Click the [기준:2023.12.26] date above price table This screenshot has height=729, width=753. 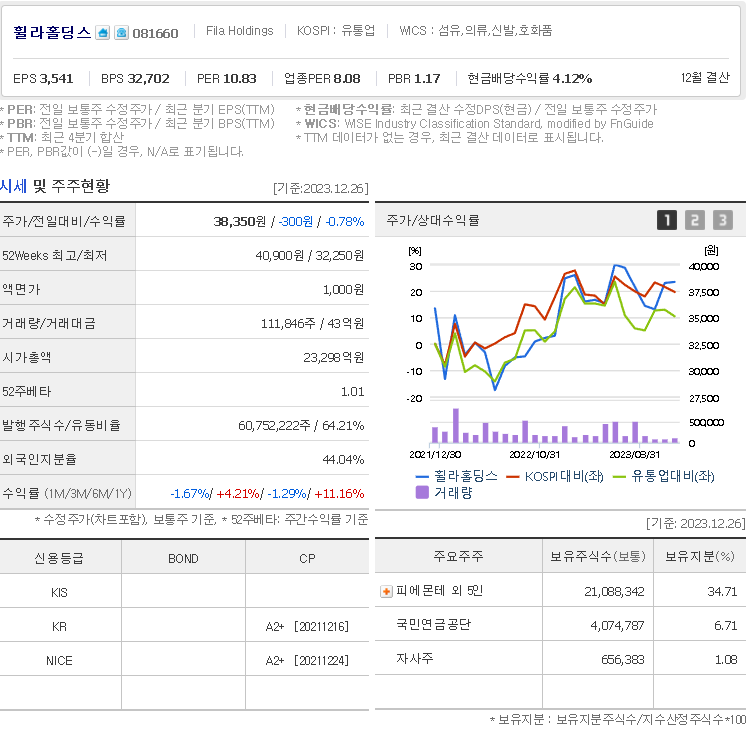point(321,188)
